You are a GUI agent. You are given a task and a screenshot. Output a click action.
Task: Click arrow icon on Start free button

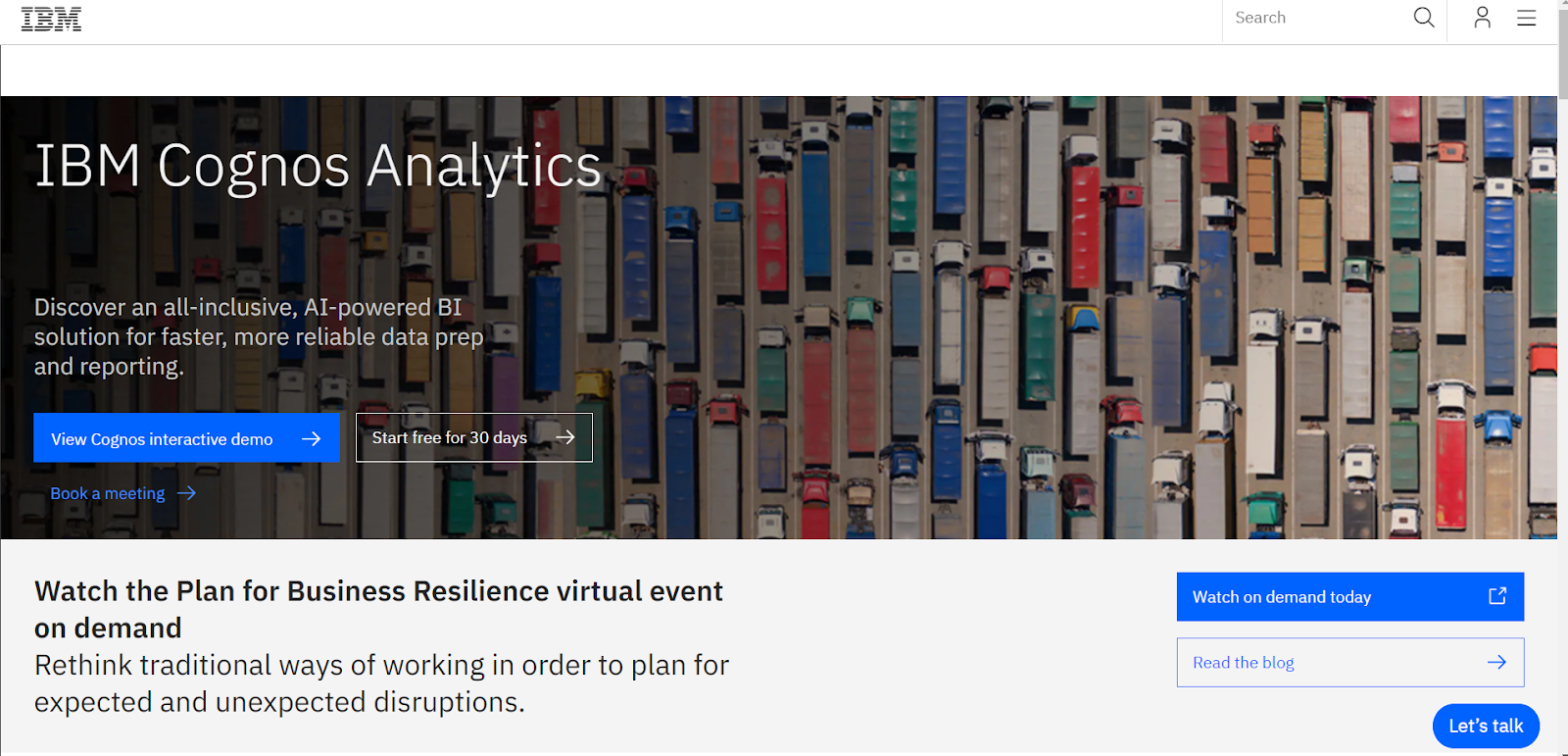click(565, 437)
